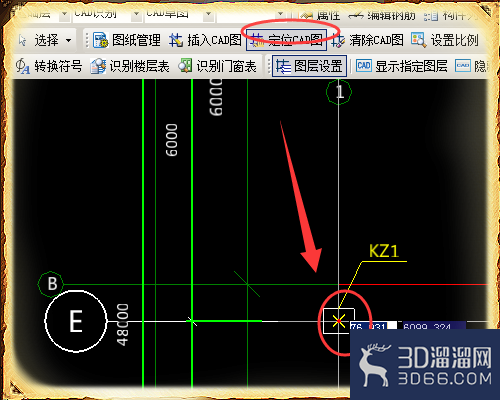Click the first coordinate input field showing 76.031
This screenshot has height=400, width=500.
pos(373,325)
